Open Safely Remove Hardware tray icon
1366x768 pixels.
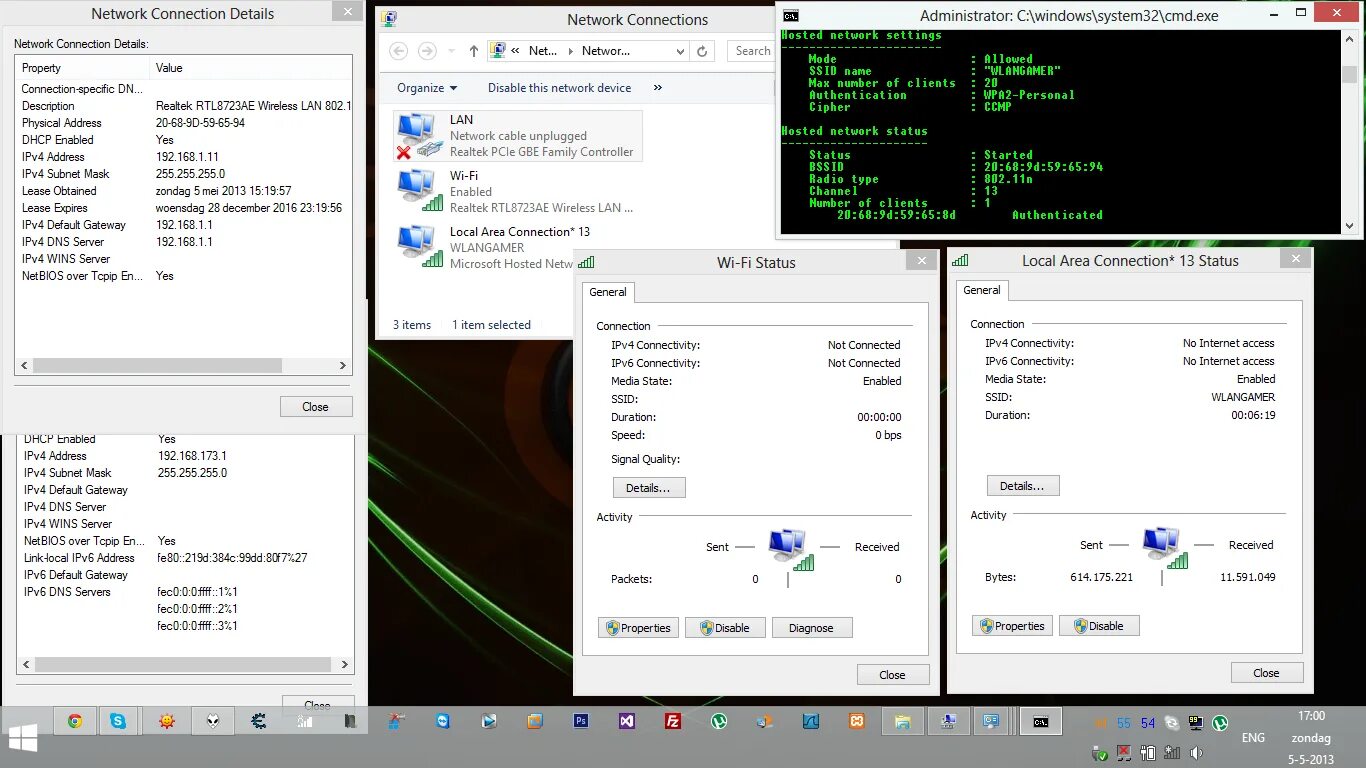pyautogui.click(x=1099, y=753)
